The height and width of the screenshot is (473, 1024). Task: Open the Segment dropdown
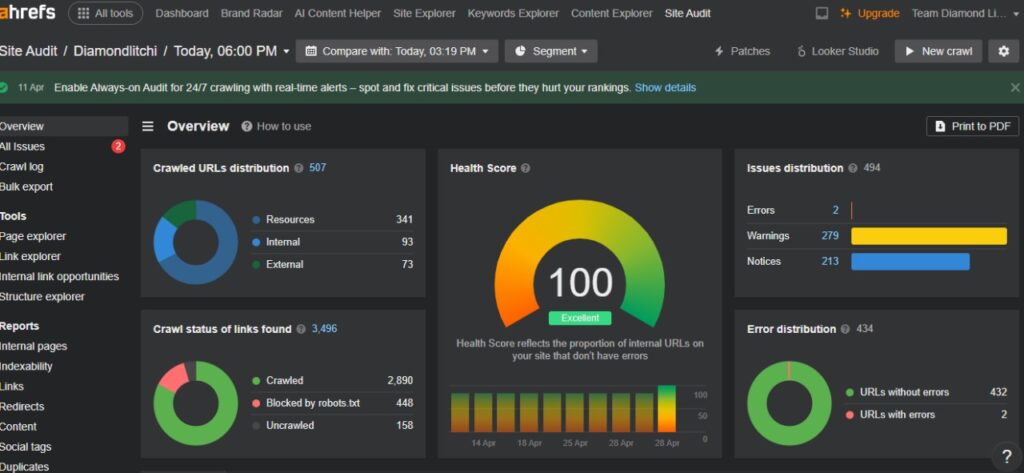click(551, 51)
